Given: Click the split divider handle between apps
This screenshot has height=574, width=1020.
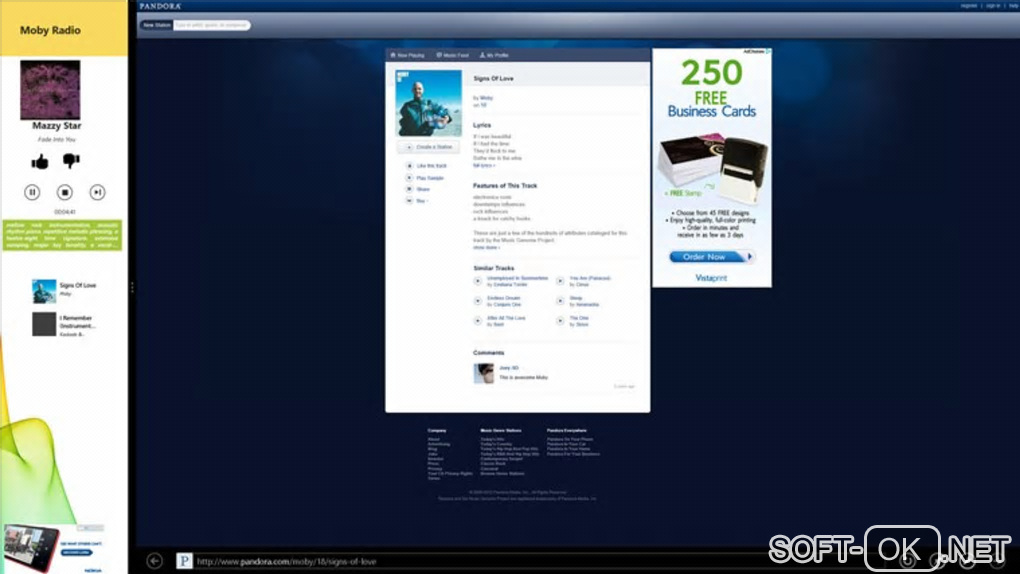Looking at the screenshot, I should click(132, 287).
